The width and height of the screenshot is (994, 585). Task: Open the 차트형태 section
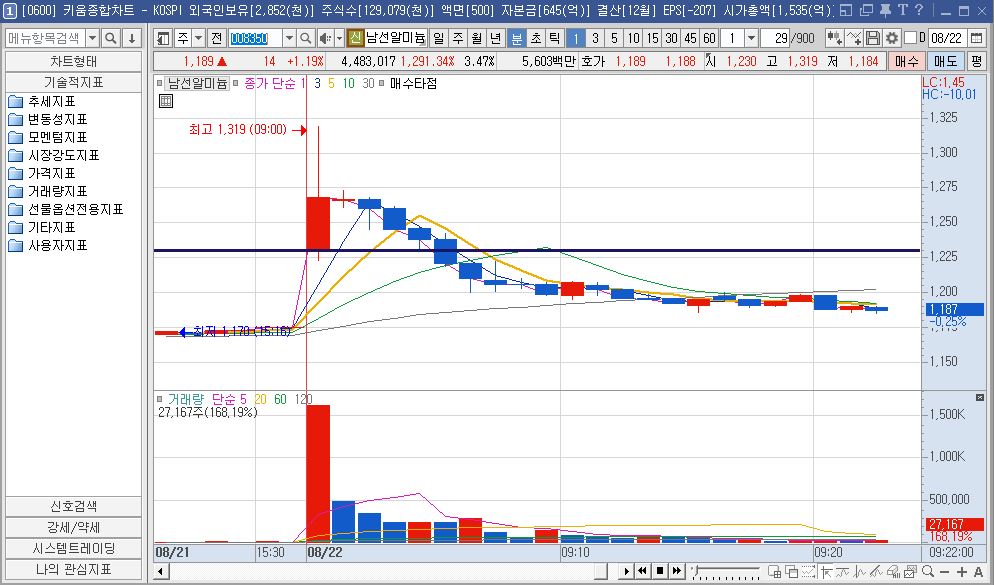pos(74,61)
